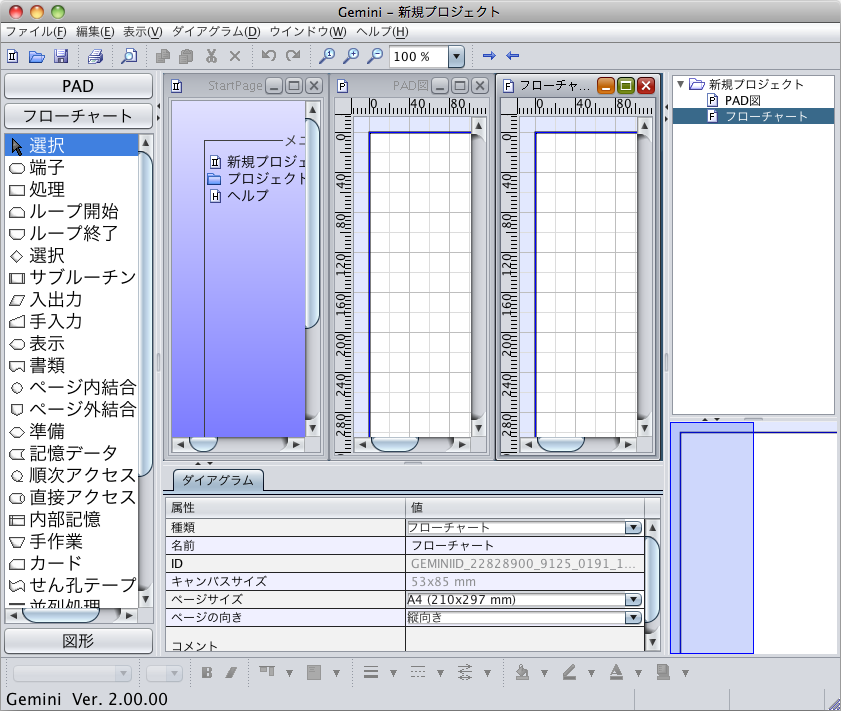The width and height of the screenshot is (841, 711).
Task: Open the ファイル(F) menu
Action: pos(36,32)
